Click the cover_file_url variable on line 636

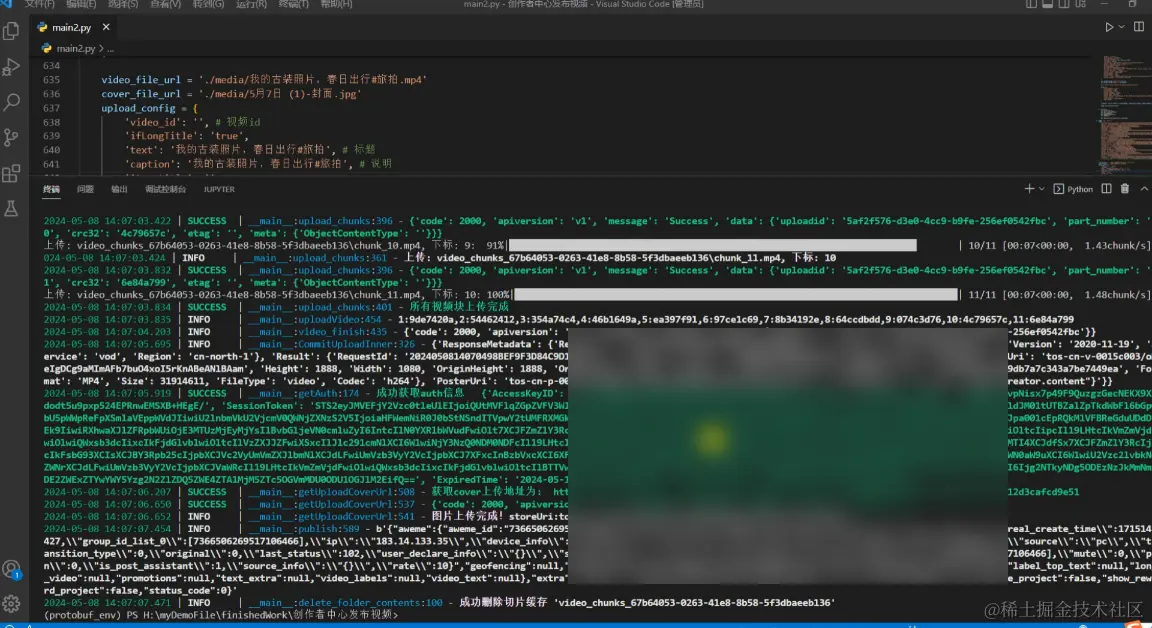[x=140, y=94]
